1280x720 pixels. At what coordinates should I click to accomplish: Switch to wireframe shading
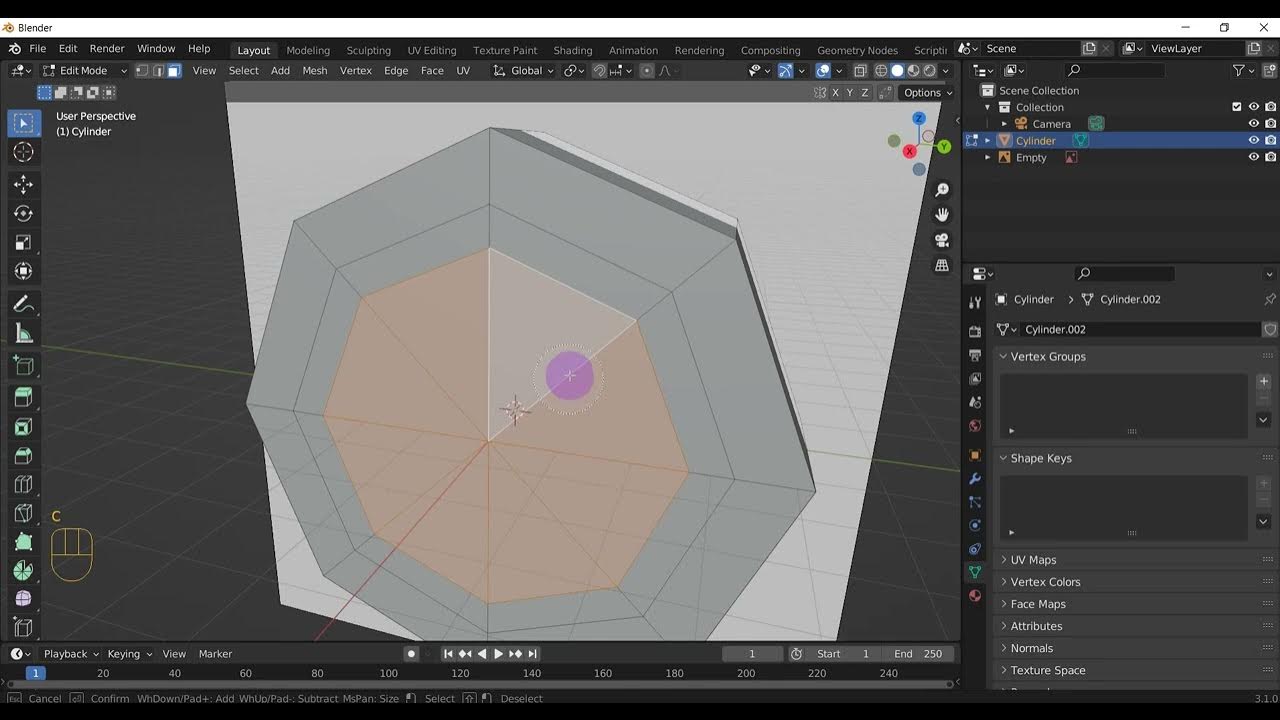(x=881, y=71)
